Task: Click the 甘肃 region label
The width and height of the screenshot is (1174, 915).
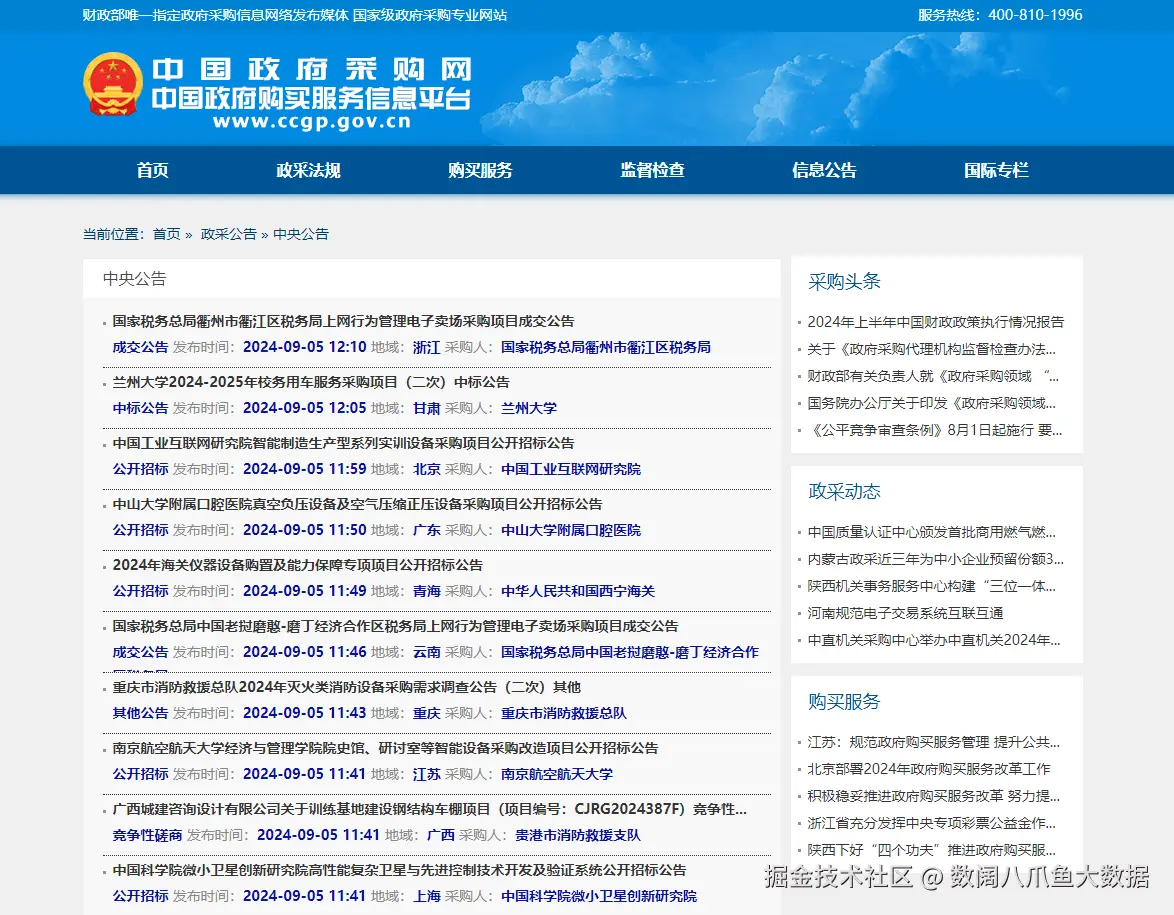Action: pos(427,408)
